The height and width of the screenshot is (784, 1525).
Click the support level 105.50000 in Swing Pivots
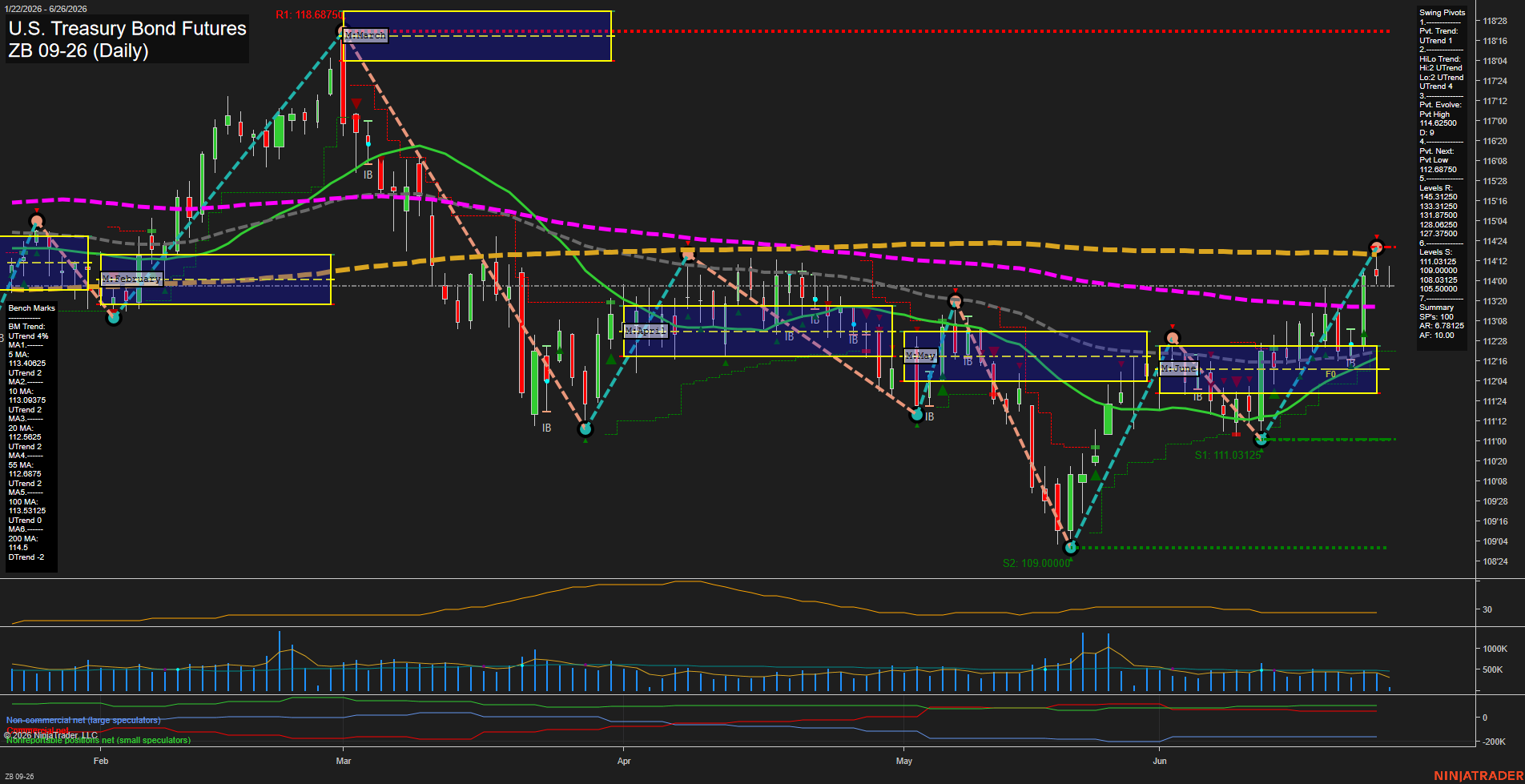click(1438, 289)
